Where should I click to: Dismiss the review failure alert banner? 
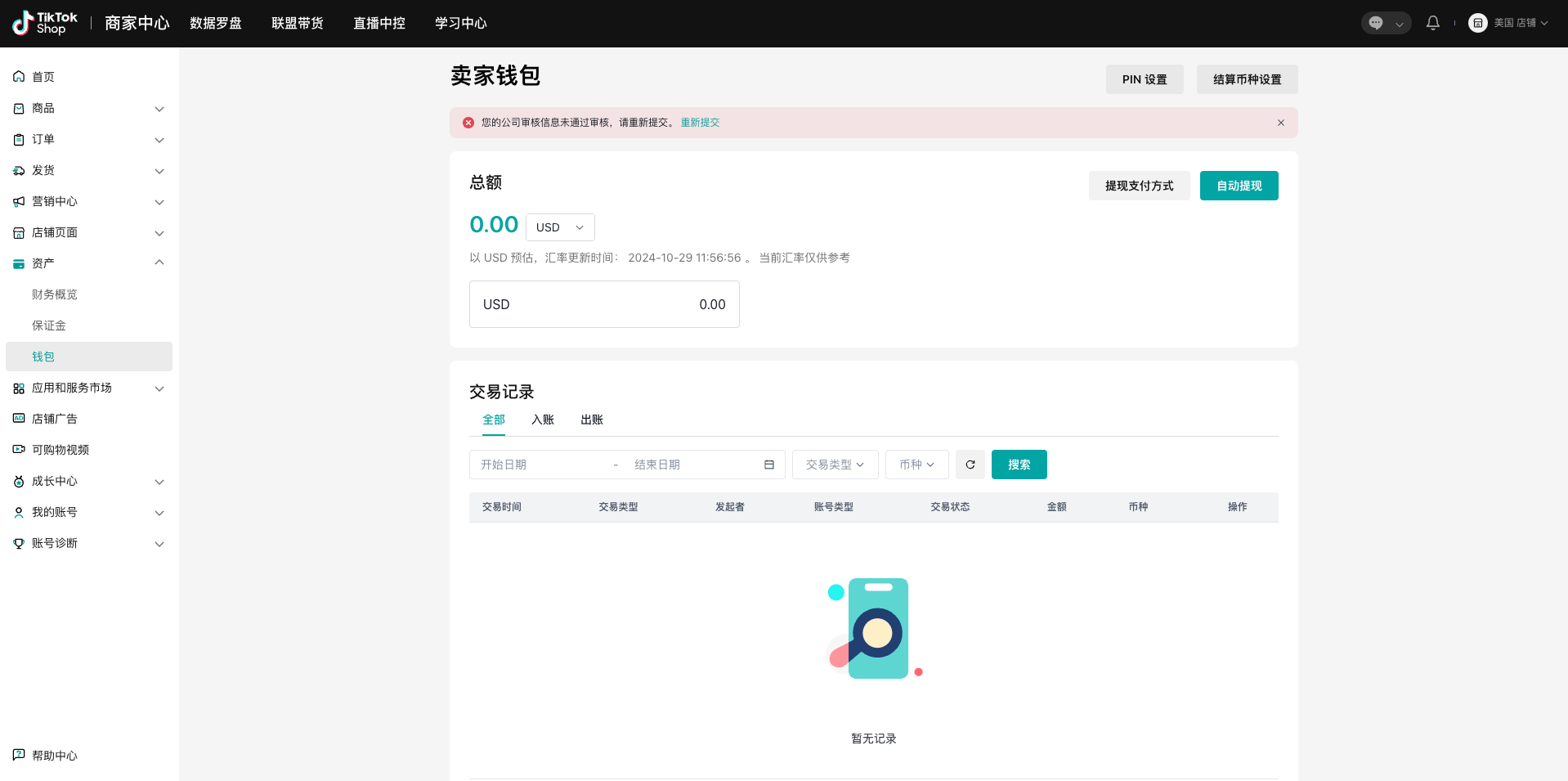pyautogui.click(x=1280, y=123)
